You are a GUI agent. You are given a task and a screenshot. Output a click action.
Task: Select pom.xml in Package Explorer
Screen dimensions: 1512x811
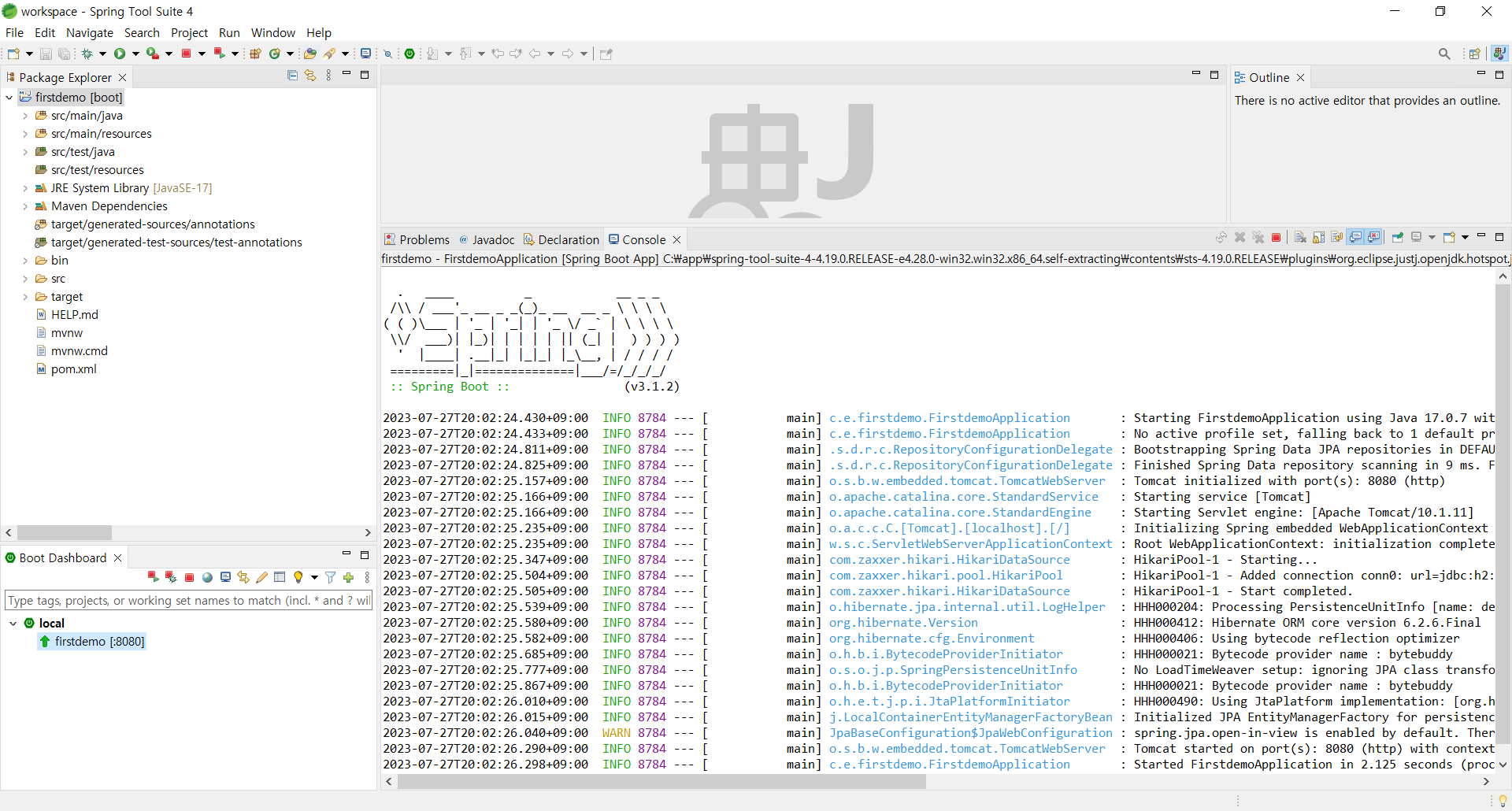click(73, 369)
